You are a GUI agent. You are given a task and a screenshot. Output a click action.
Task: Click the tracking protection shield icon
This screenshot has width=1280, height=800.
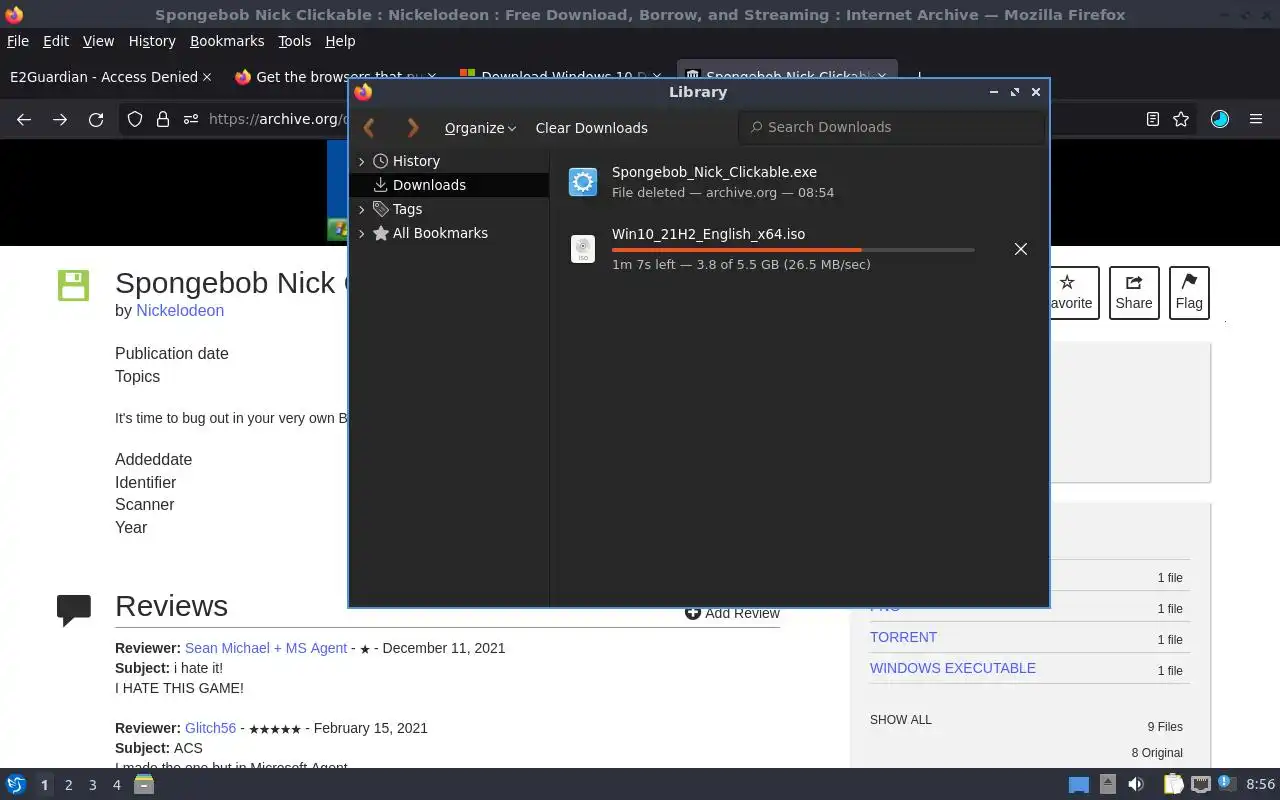coord(135,119)
